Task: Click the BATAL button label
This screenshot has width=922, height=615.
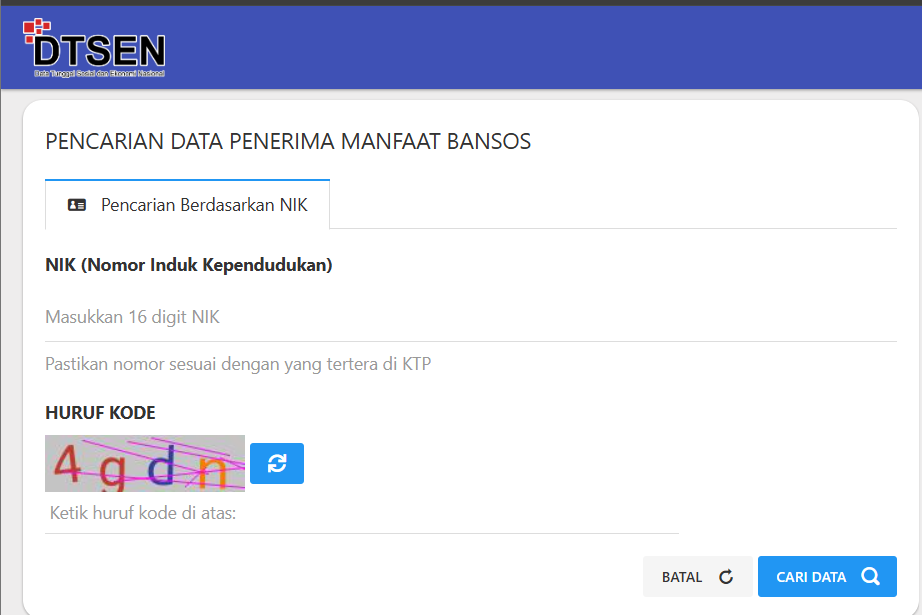Action: point(682,577)
